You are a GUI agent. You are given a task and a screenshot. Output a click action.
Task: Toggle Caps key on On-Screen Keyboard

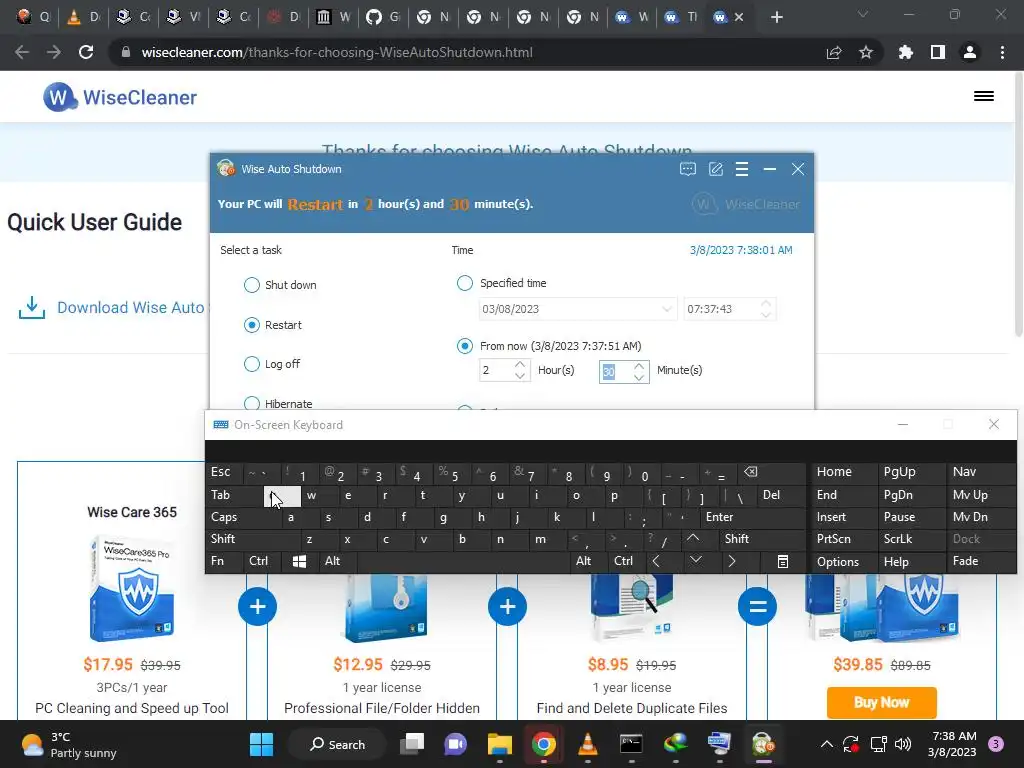224,517
